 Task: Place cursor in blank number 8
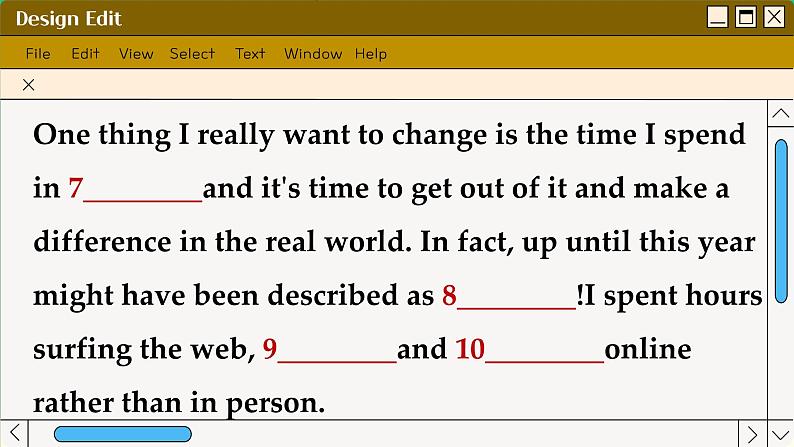click(x=516, y=297)
